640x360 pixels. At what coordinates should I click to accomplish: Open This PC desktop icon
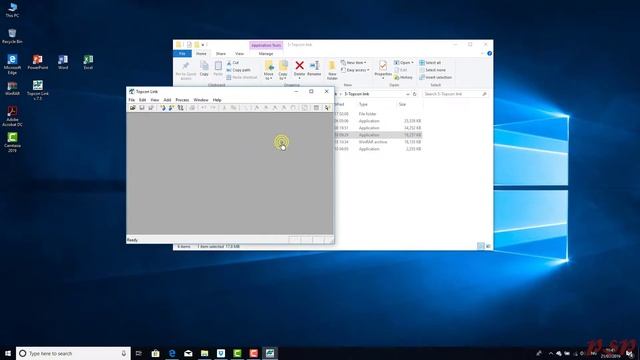pyautogui.click(x=12, y=10)
